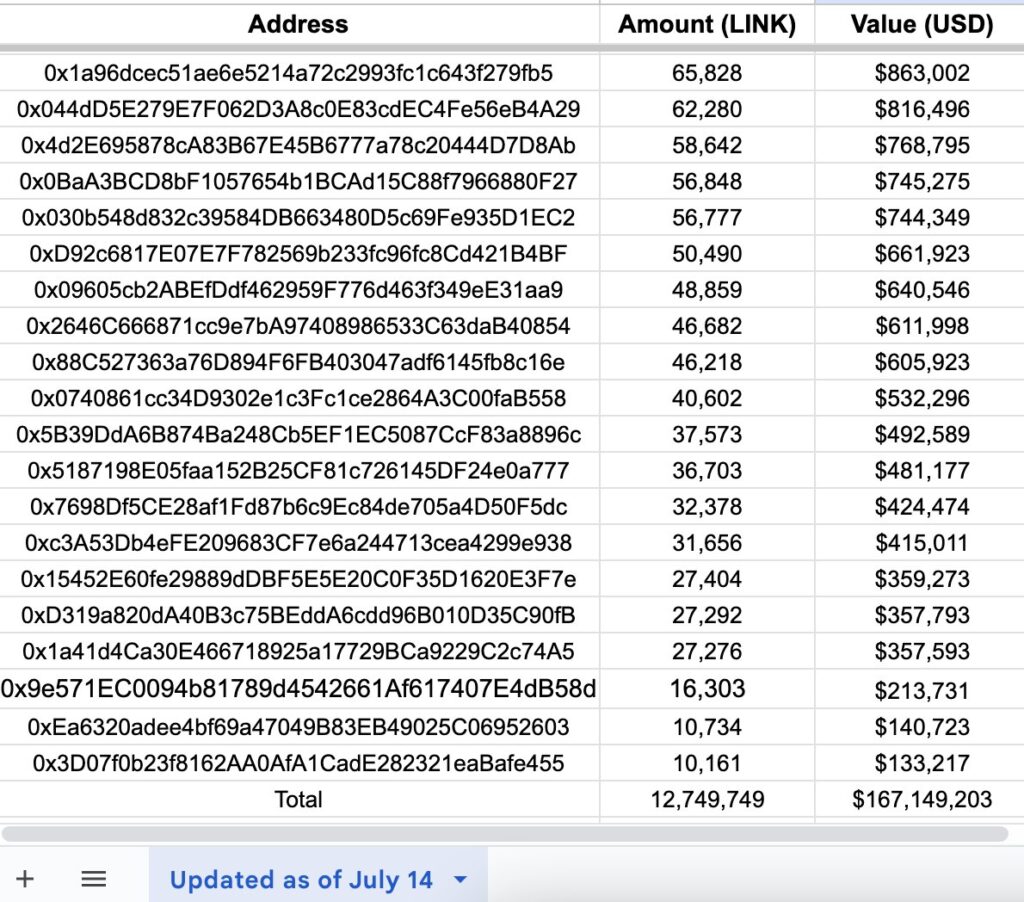Select the 'Updated as of July 14' sheet tab

pyautogui.click(x=301, y=880)
